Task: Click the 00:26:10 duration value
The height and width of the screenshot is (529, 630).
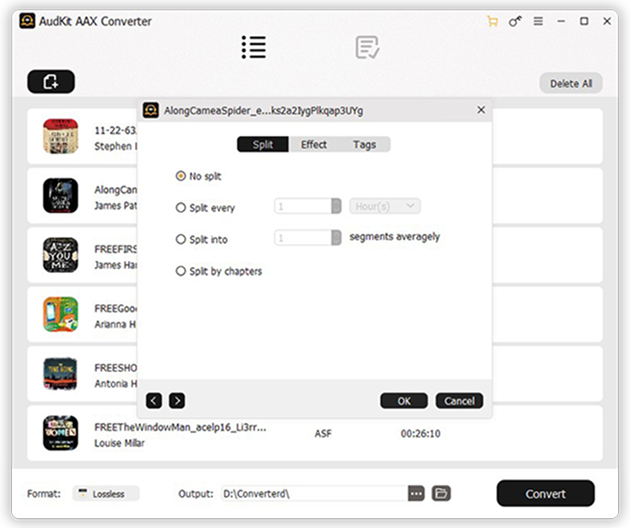Action: [x=420, y=433]
